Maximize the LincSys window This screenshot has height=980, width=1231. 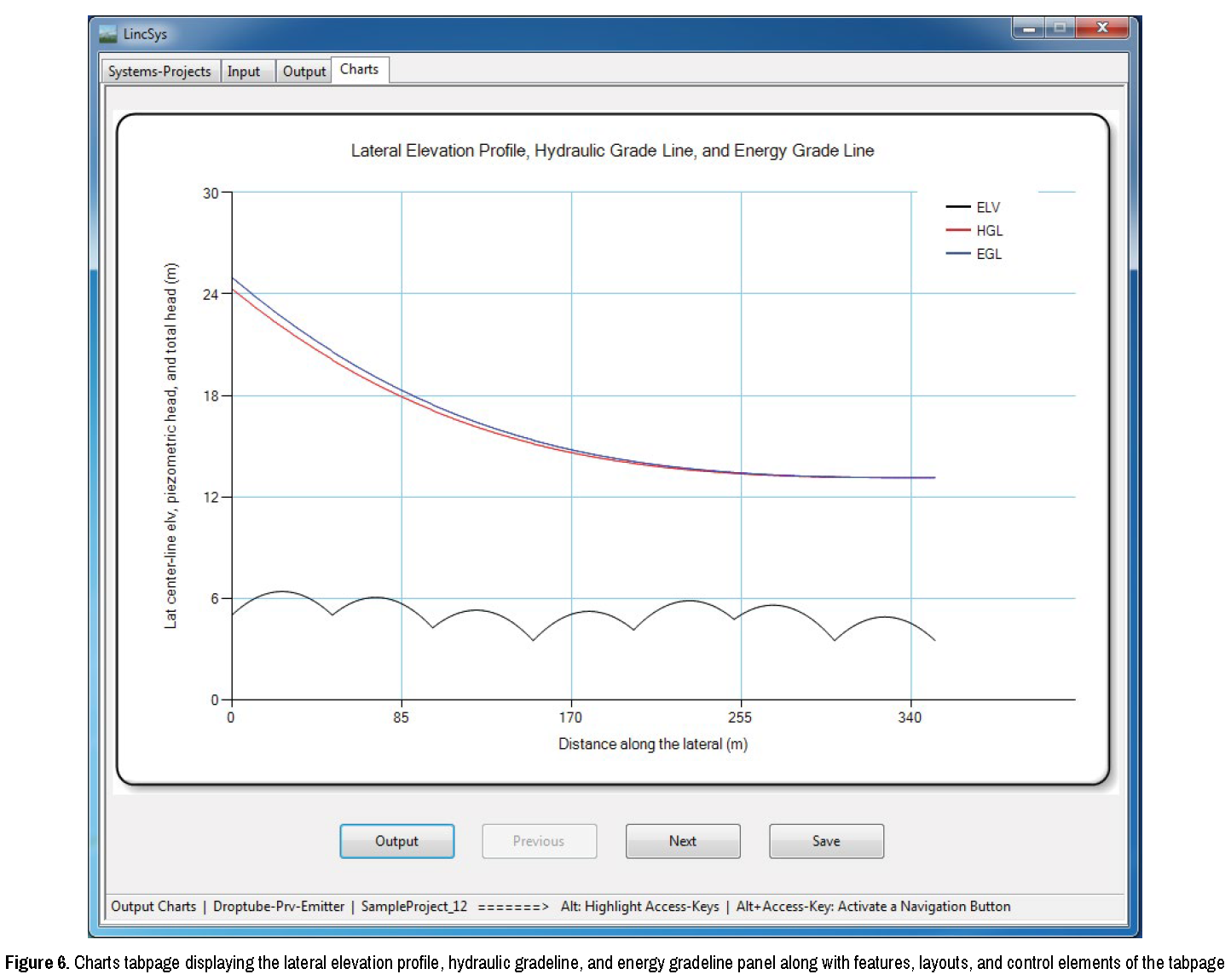[x=1060, y=28]
